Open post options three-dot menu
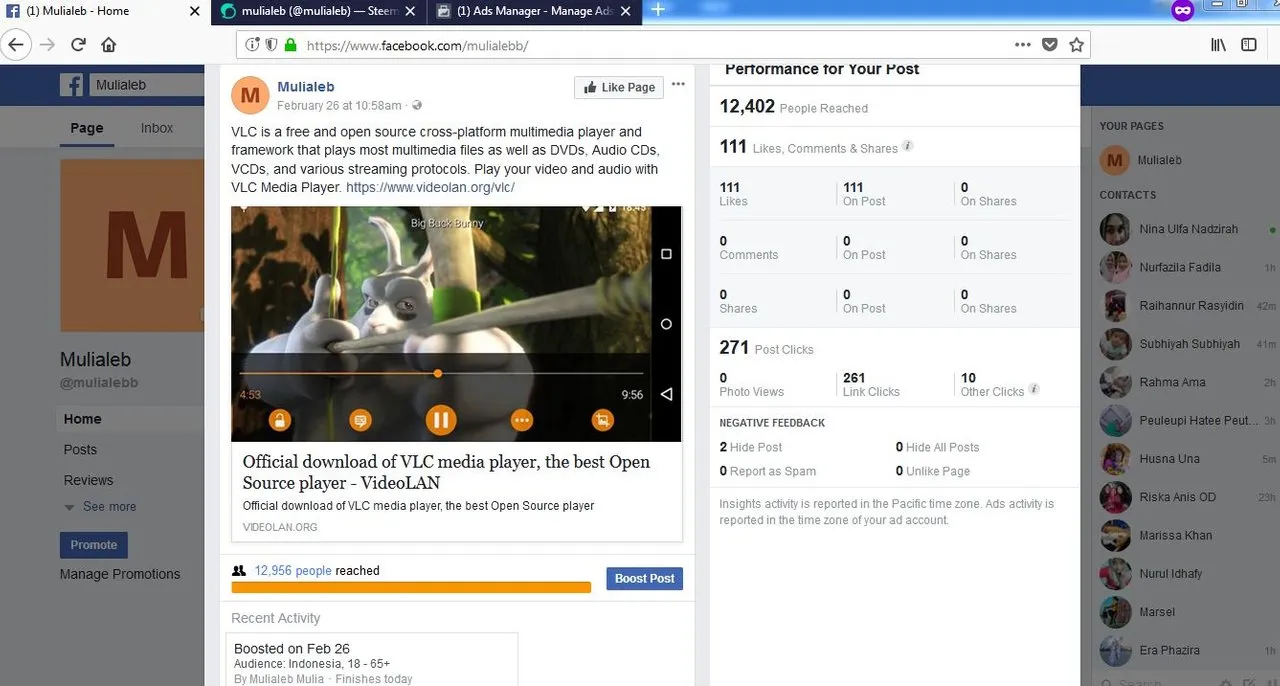The image size is (1280, 686). pos(679,84)
